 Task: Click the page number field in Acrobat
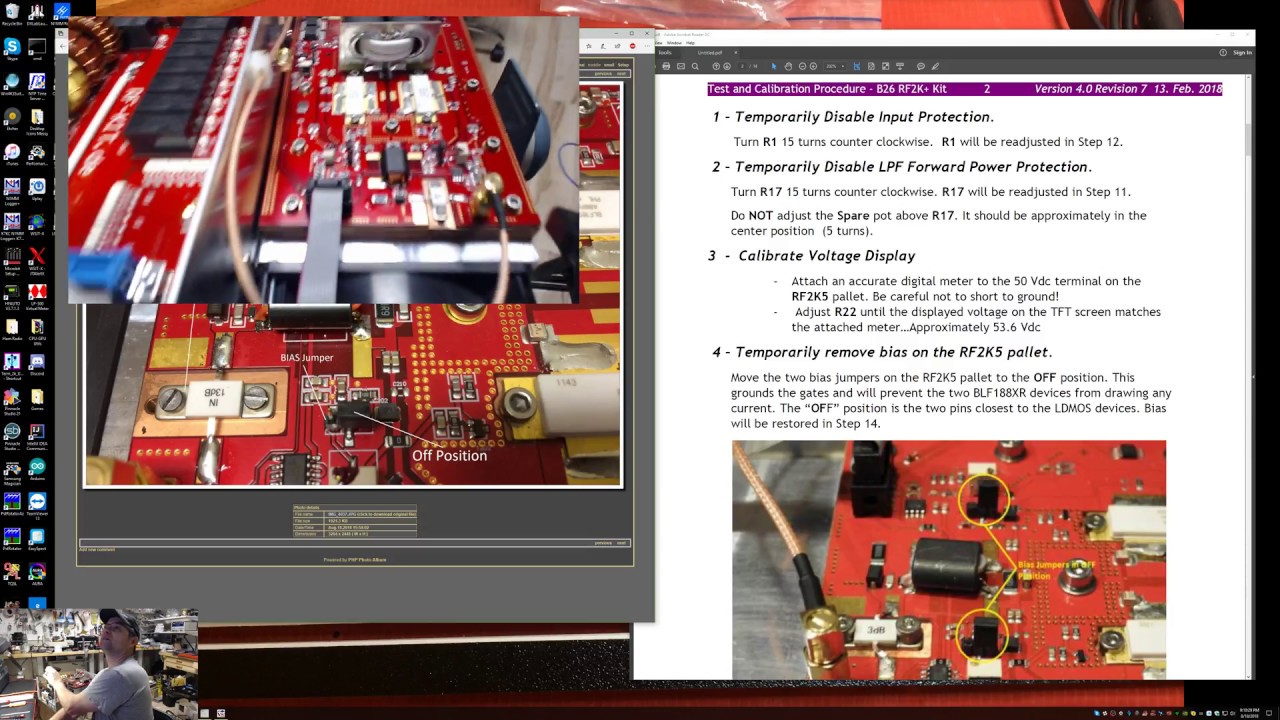[x=743, y=66]
